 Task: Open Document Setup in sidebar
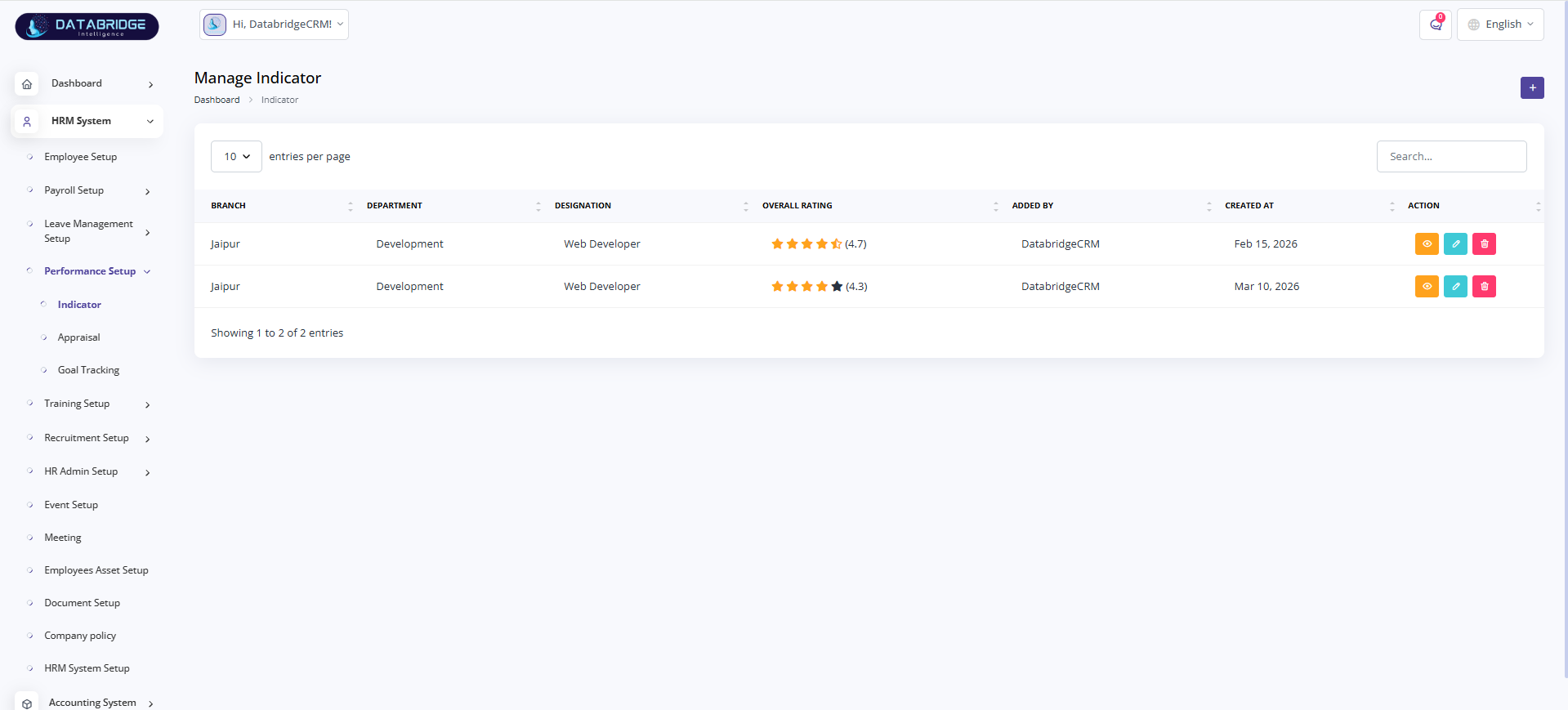[x=82, y=603]
